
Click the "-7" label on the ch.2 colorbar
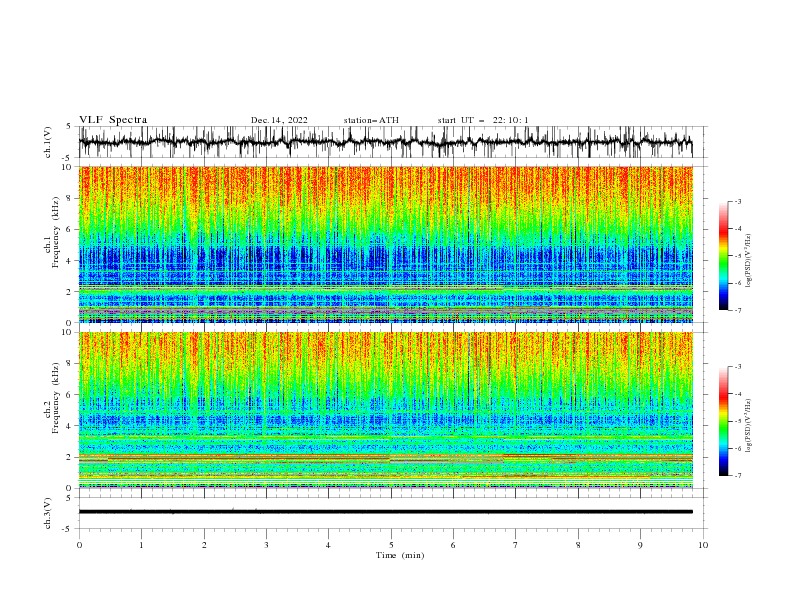tap(737, 476)
